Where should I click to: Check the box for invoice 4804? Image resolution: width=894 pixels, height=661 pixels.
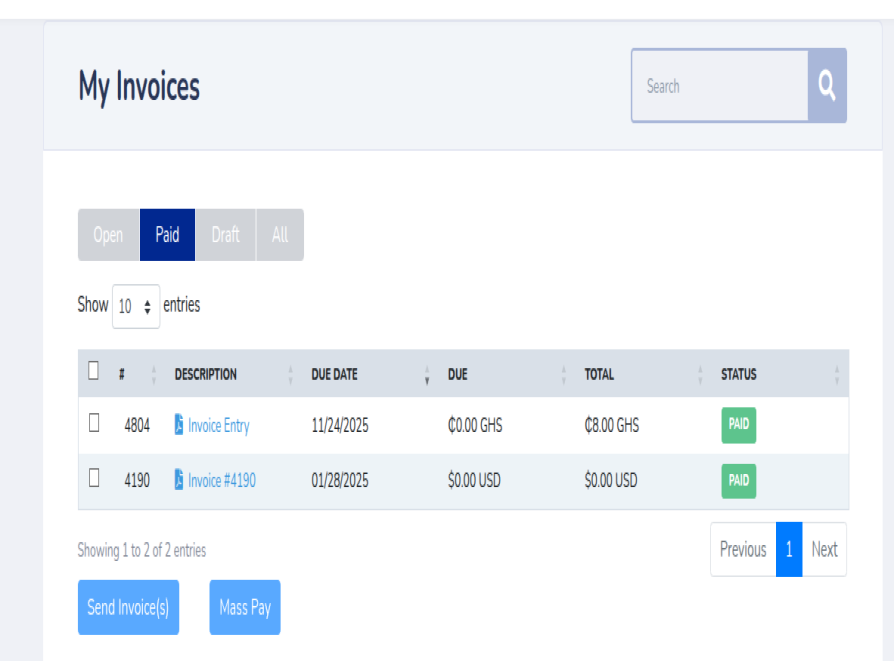(x=94, y=423)
